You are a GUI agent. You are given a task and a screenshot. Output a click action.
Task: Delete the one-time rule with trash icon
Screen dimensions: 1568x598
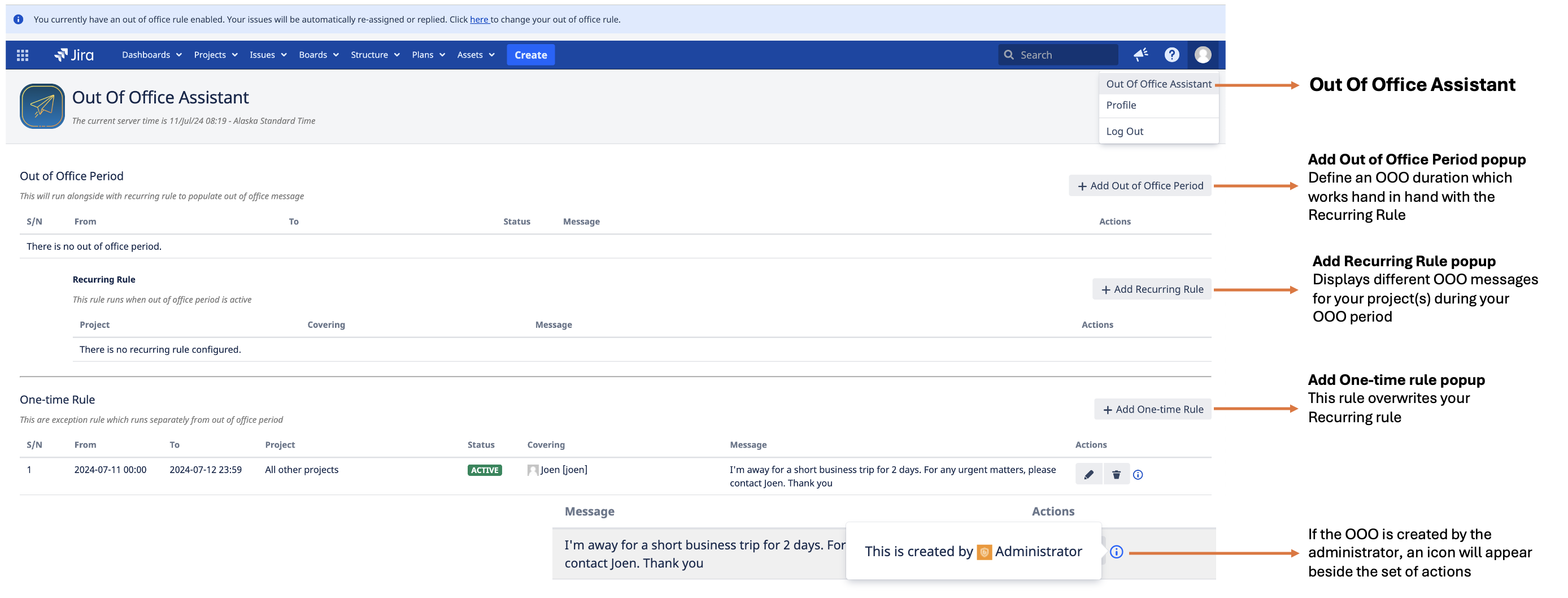(1116, 474)
